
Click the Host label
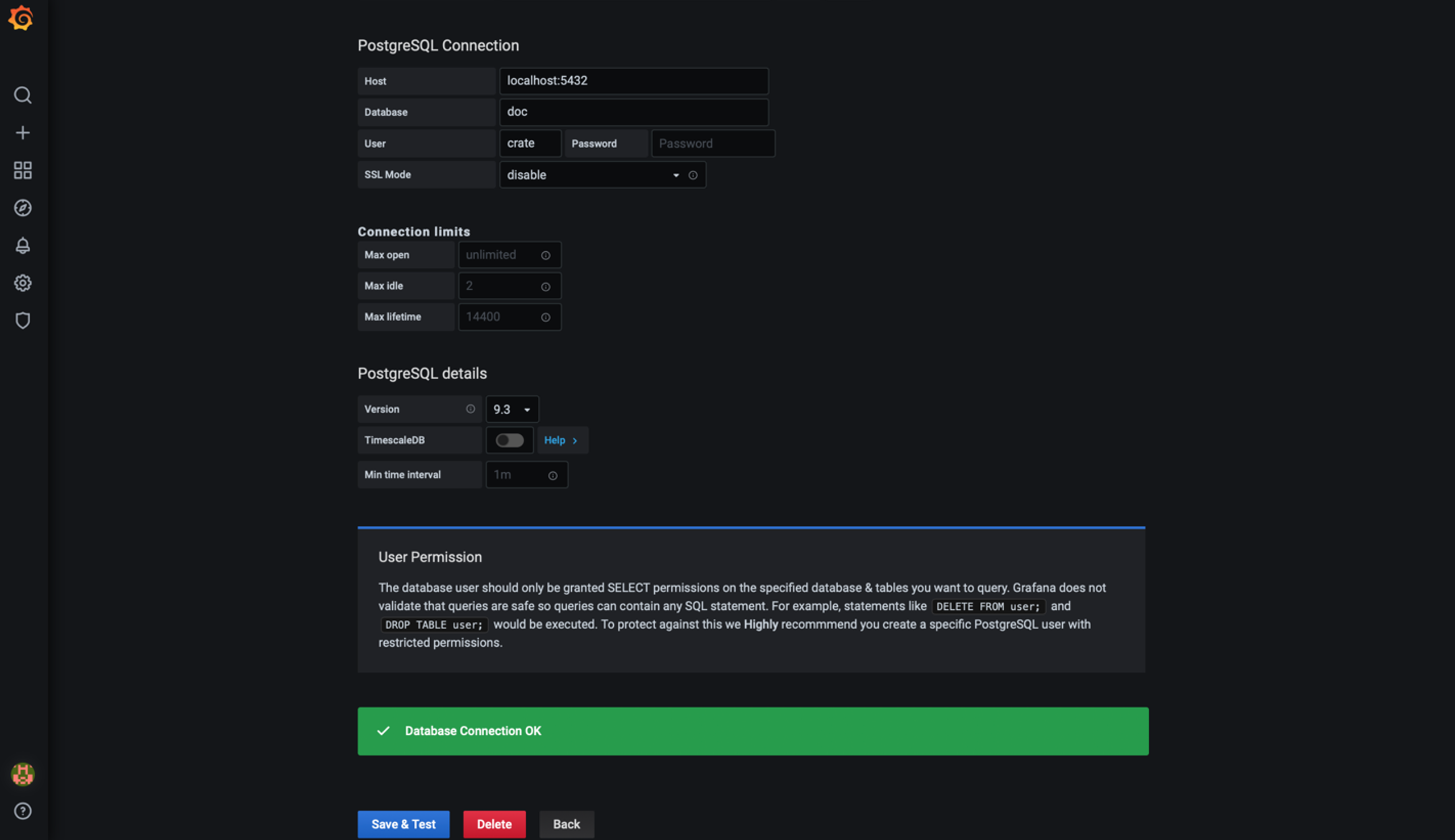click(x=375, y=81)
